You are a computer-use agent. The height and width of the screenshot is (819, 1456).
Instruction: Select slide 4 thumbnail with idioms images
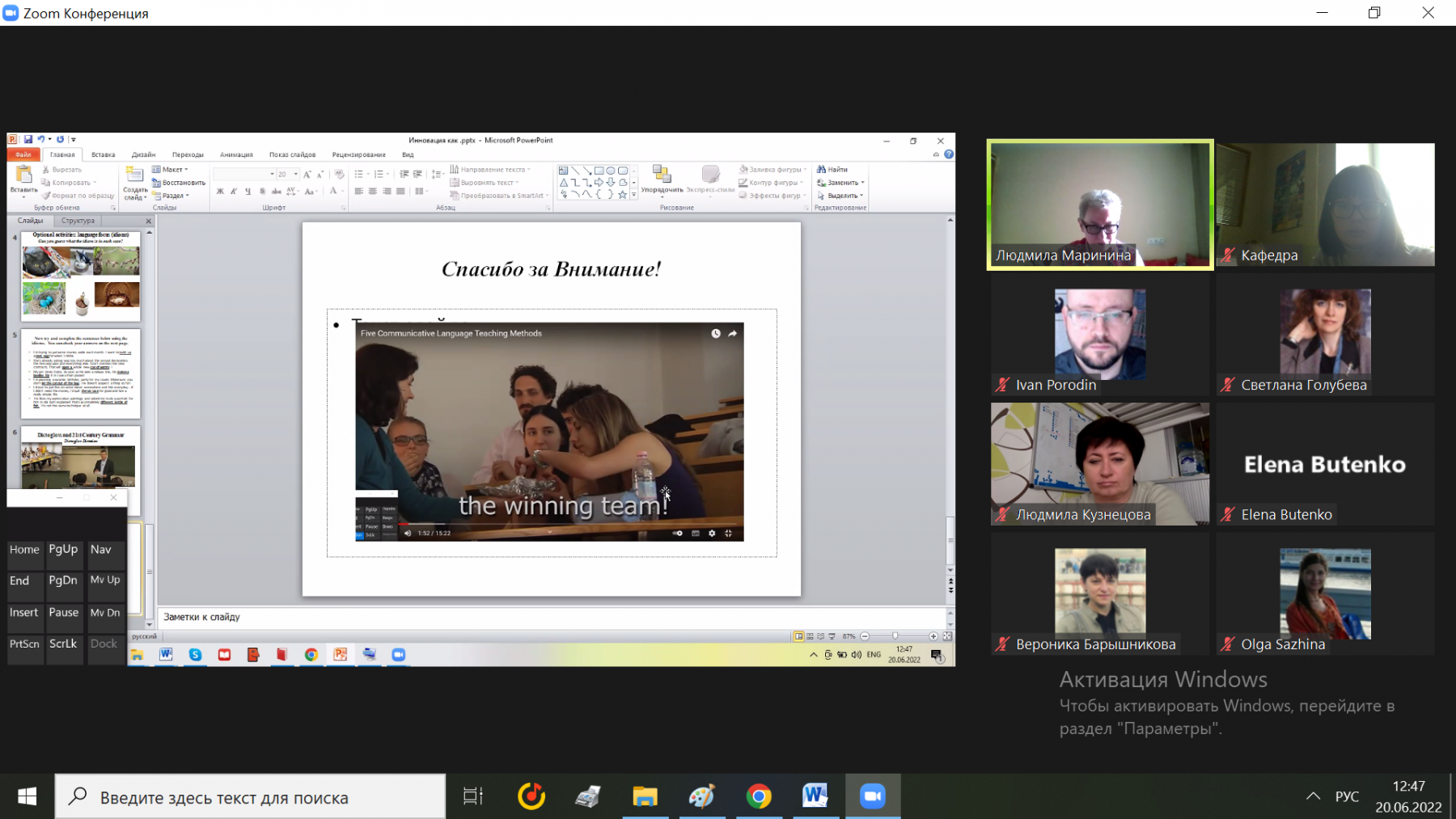(x=80, y=277)
